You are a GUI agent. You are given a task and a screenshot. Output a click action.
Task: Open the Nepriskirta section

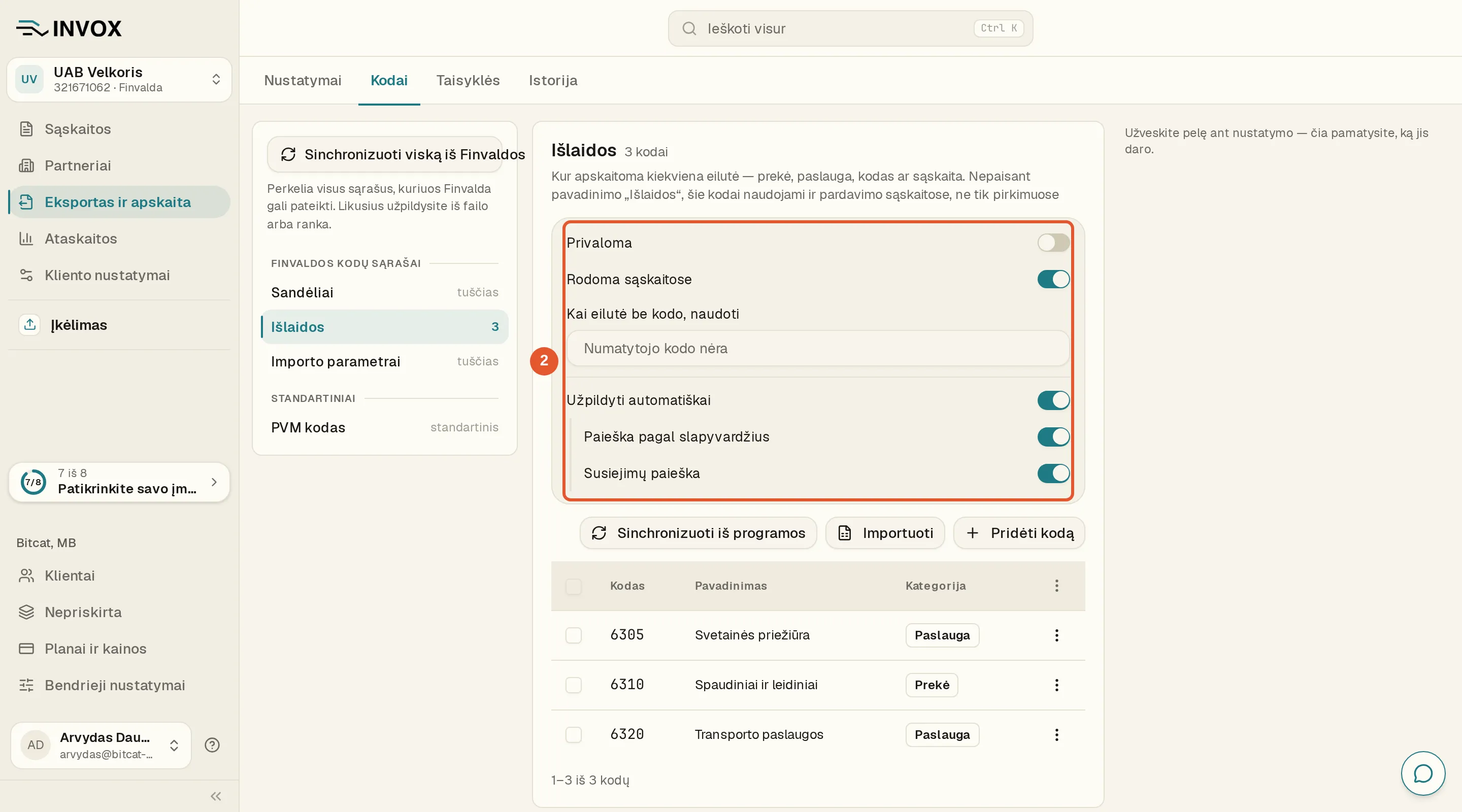click(119, 612)
